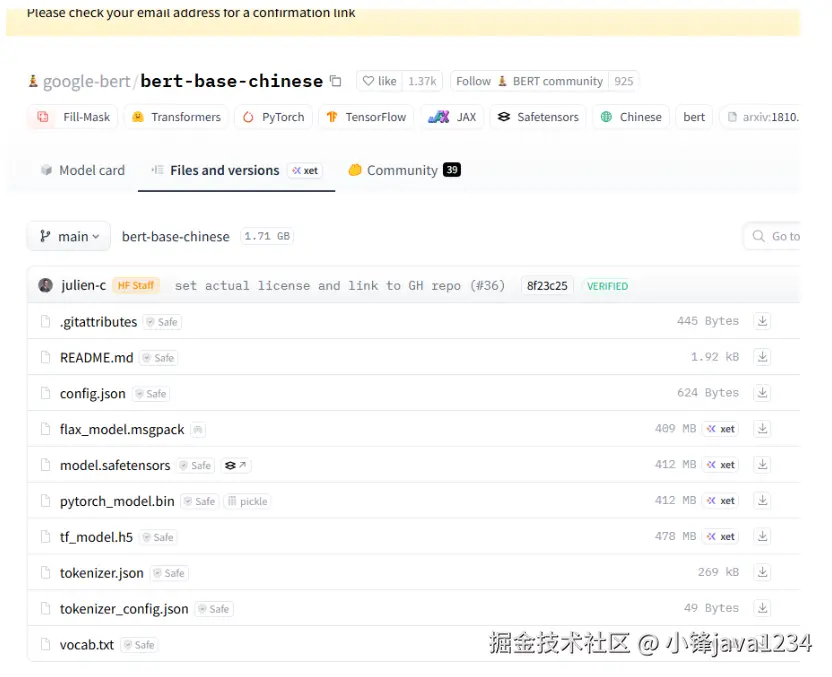Like the bert-base-chinese model
This screenshot has width=832, height=677.
point(379,81)
